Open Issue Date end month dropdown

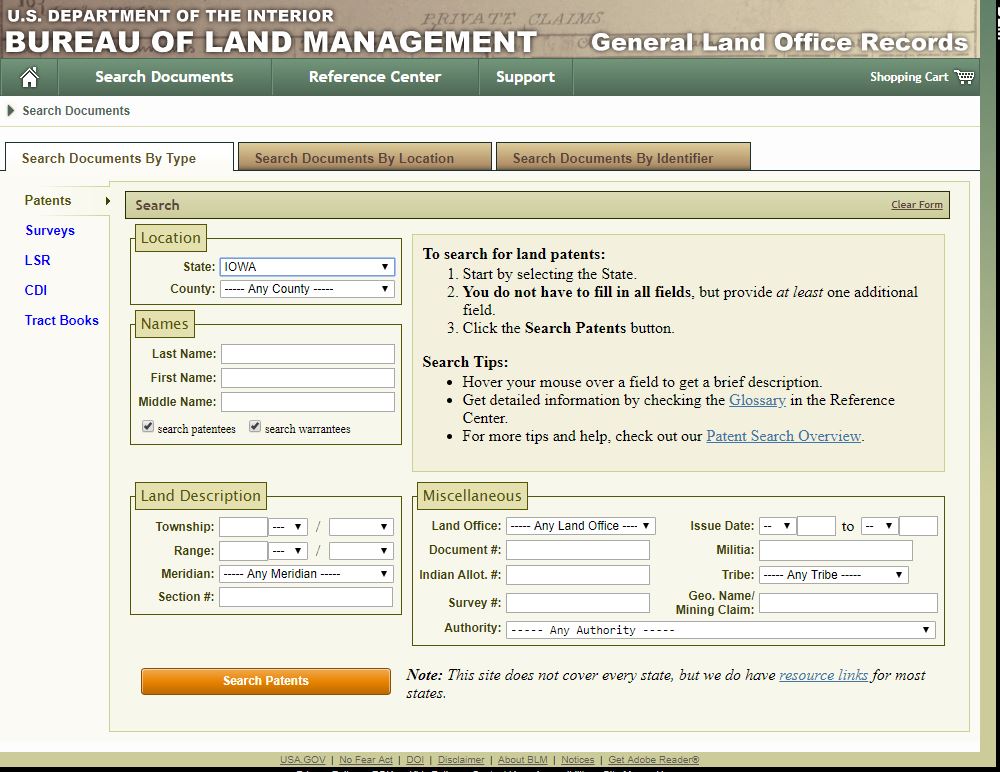(x=879, y=526)
